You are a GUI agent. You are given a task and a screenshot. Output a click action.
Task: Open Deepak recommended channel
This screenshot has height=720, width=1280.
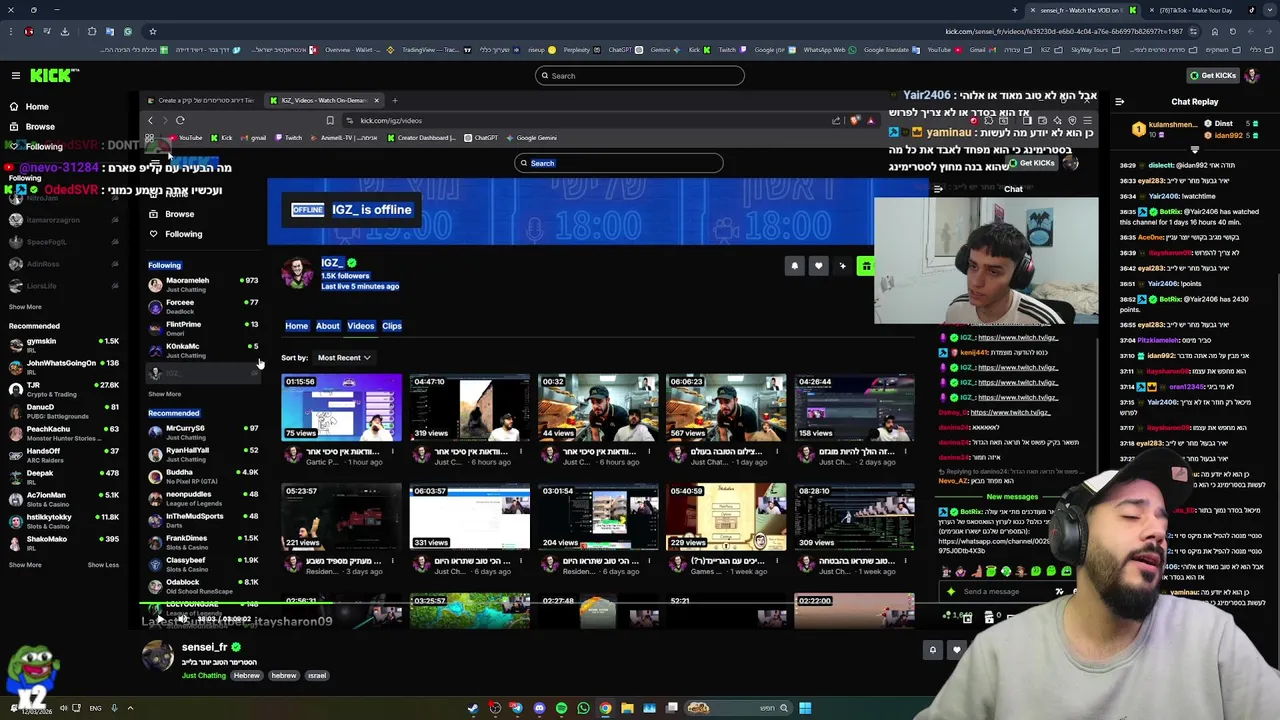(x=63, y=477)
